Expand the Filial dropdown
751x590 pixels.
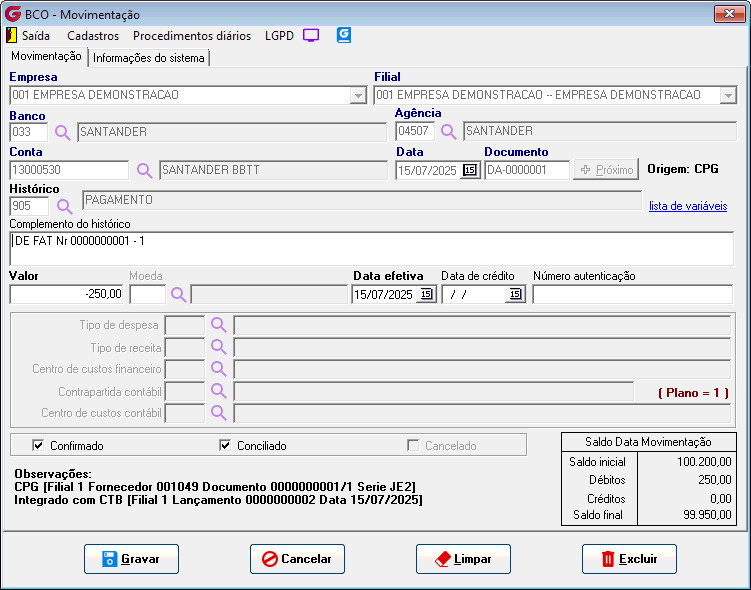pyautogui.click(x=728, y=95)
